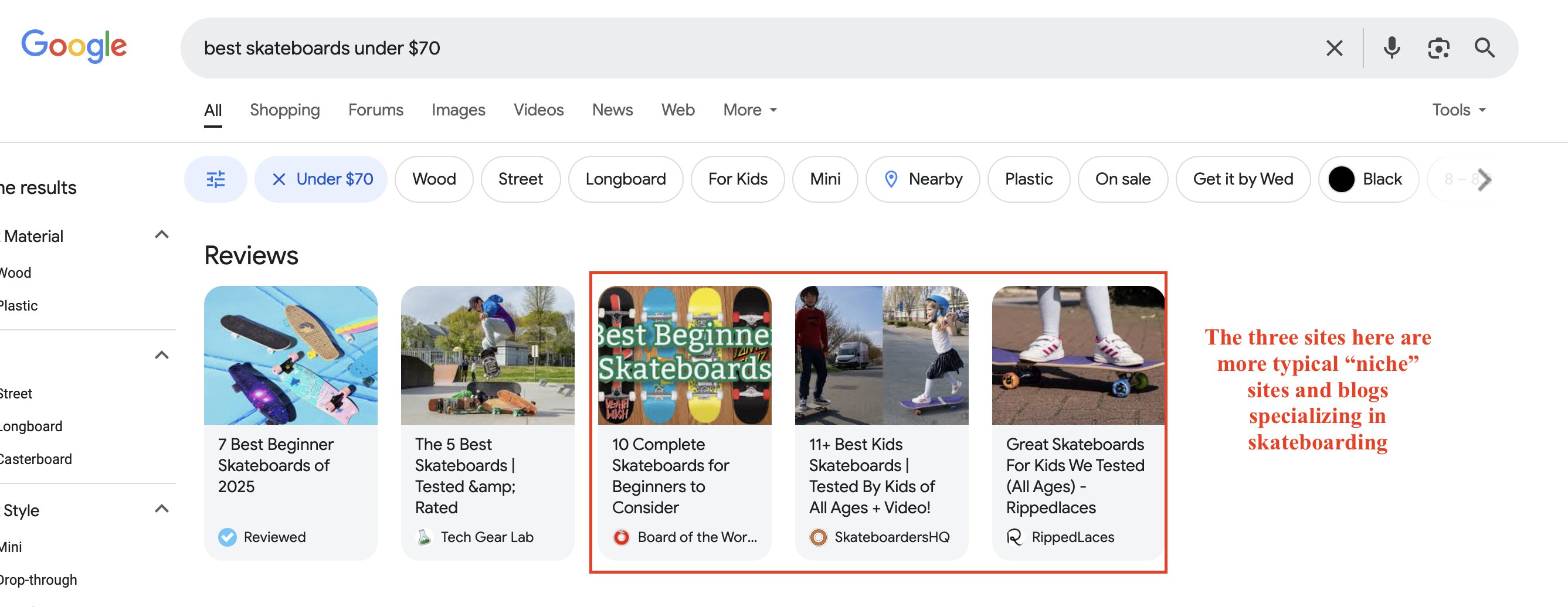Enable the Wood filter chip

433,179
